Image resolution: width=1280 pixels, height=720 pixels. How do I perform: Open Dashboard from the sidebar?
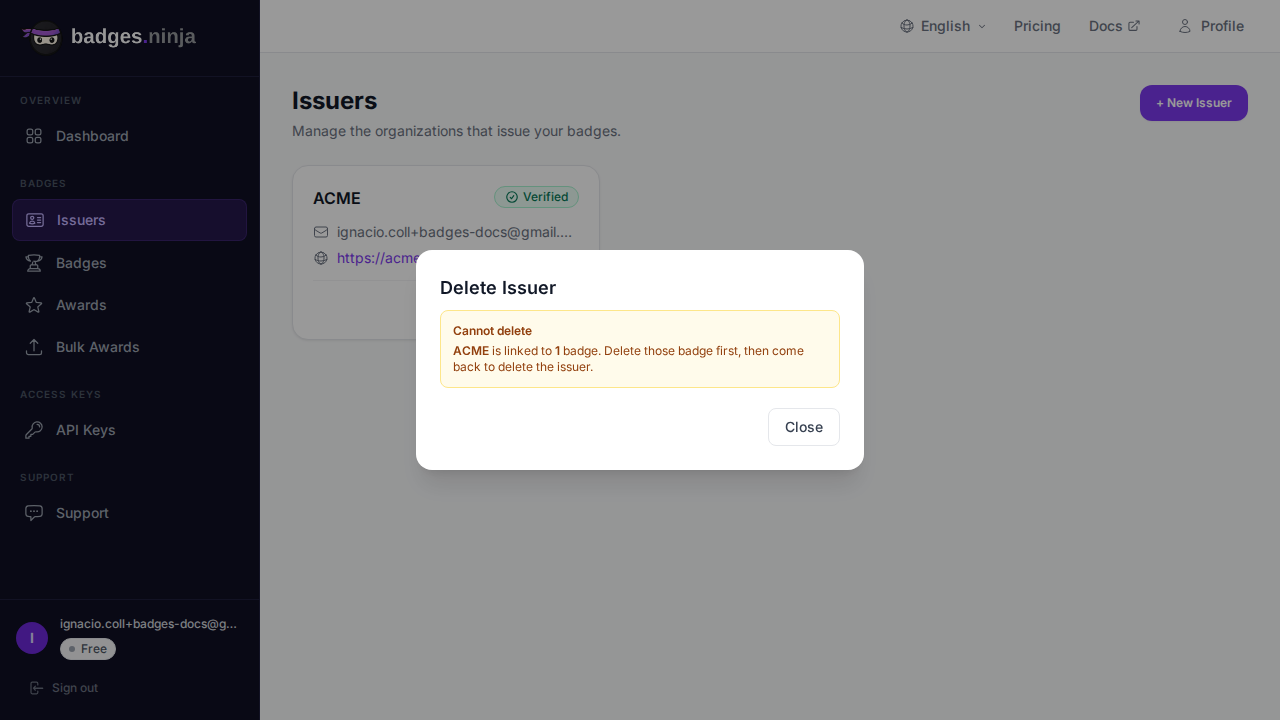point(92,136)
